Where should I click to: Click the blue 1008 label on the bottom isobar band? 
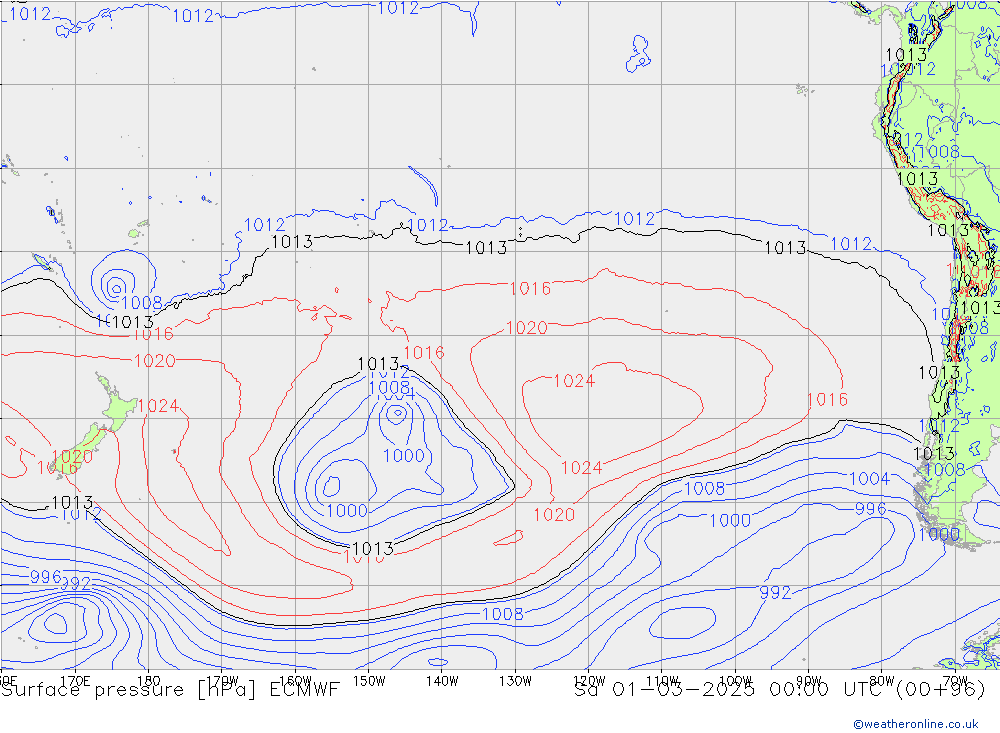coord(502,614)
